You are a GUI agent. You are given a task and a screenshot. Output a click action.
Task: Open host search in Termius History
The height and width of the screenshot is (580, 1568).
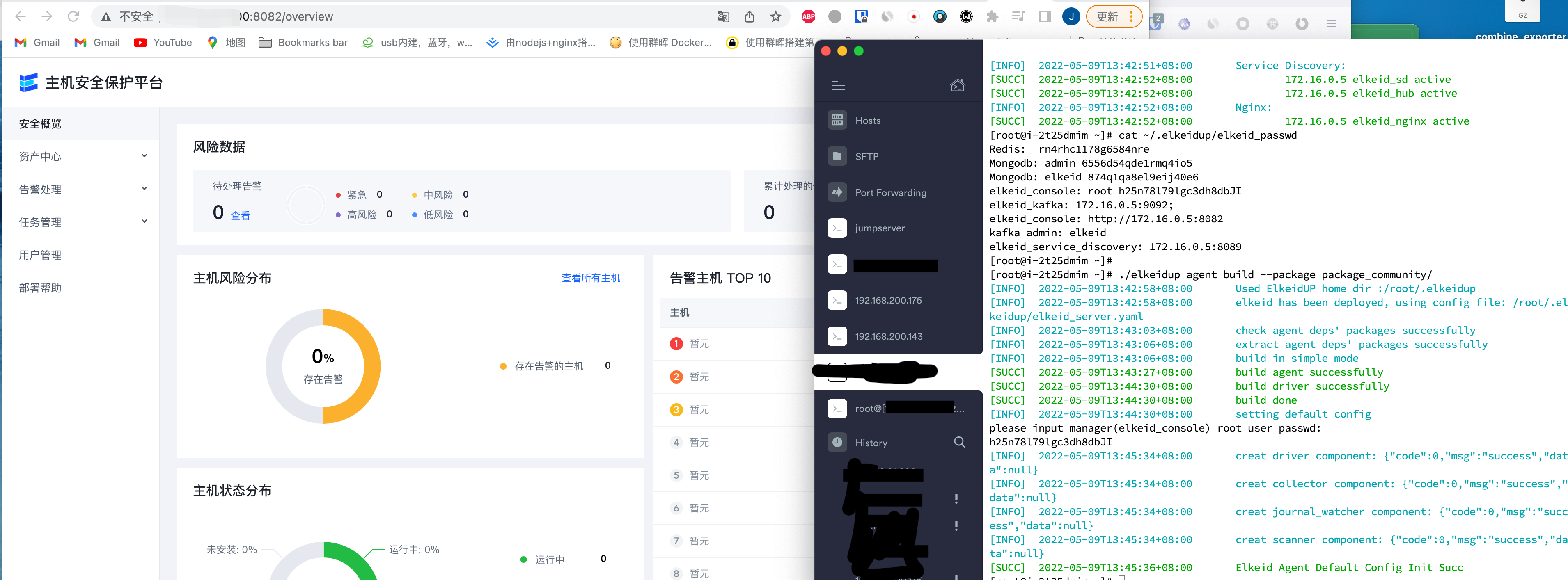click(x=959, y=443)
